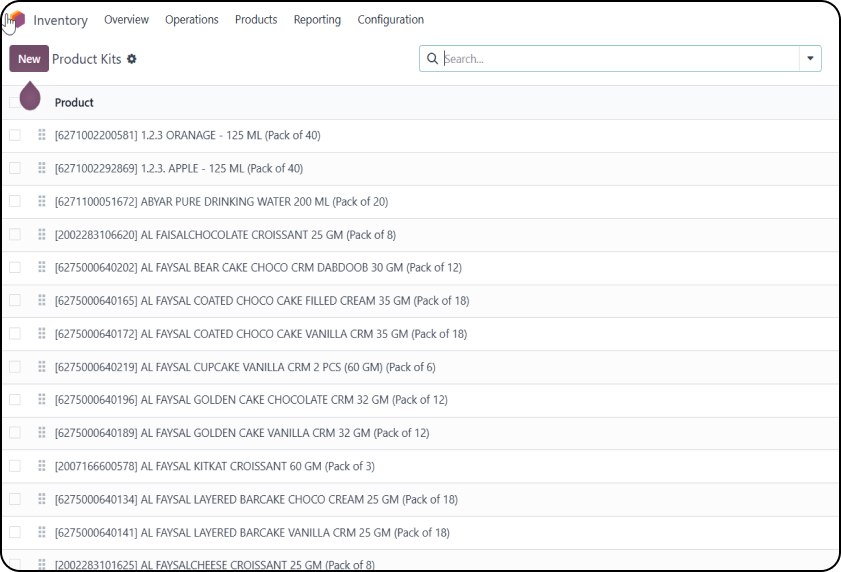Open the Operations dropdown menu
This screenshot has width=841, height=572.
[x=191, y=20]
